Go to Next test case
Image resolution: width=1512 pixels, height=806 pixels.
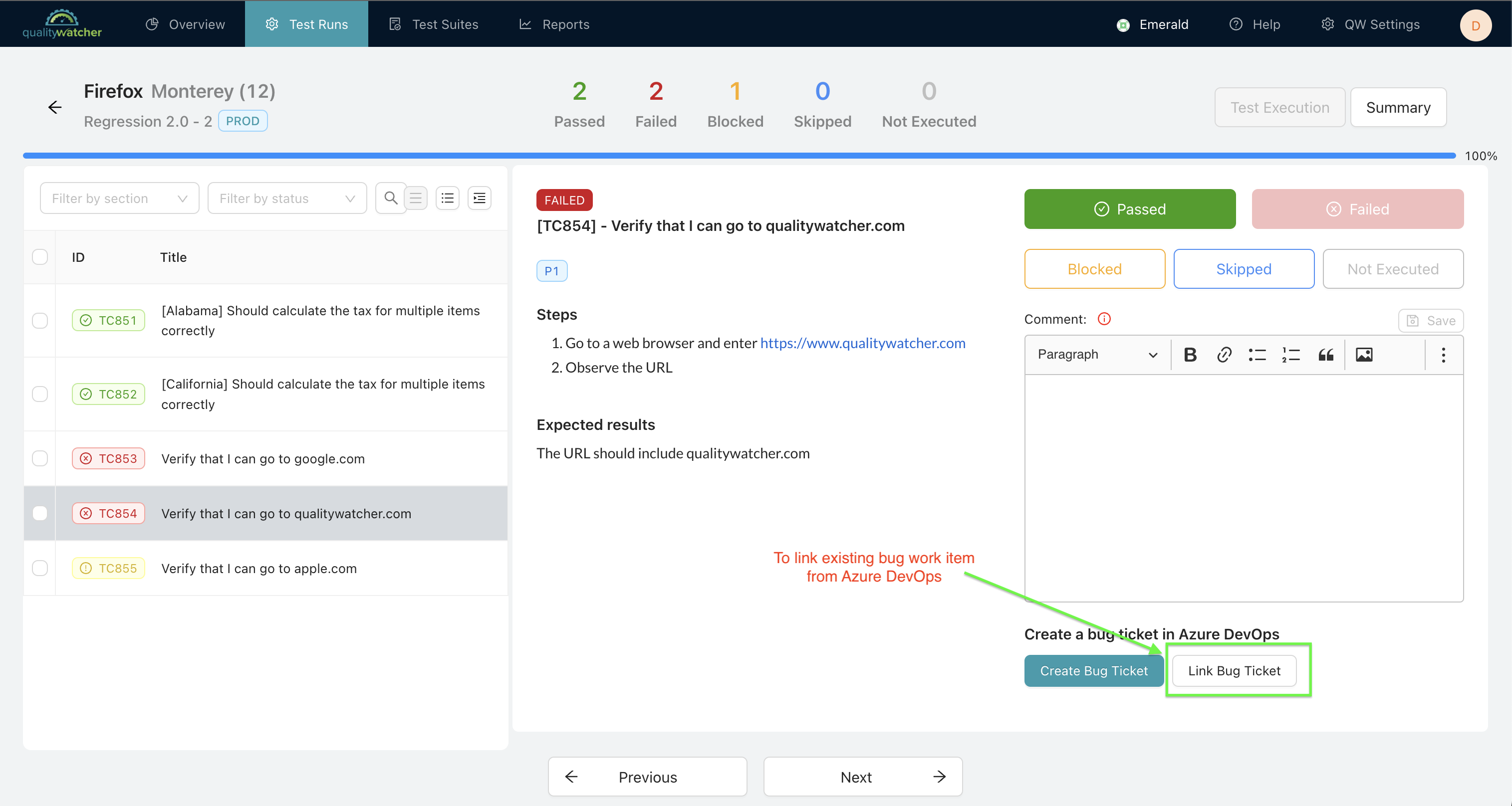(x=863, y=777)
